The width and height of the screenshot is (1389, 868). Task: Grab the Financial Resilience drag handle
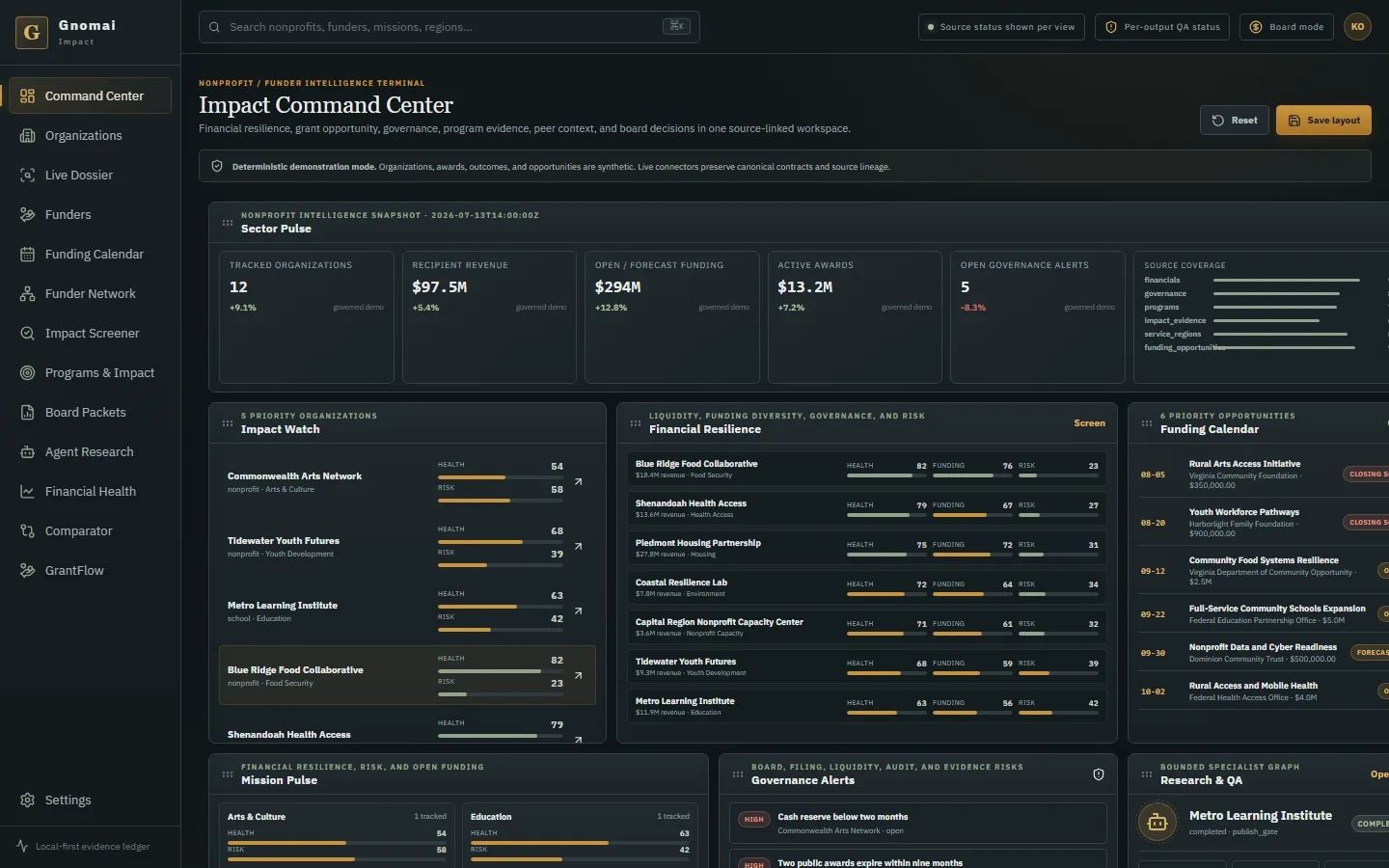(636, 423)
